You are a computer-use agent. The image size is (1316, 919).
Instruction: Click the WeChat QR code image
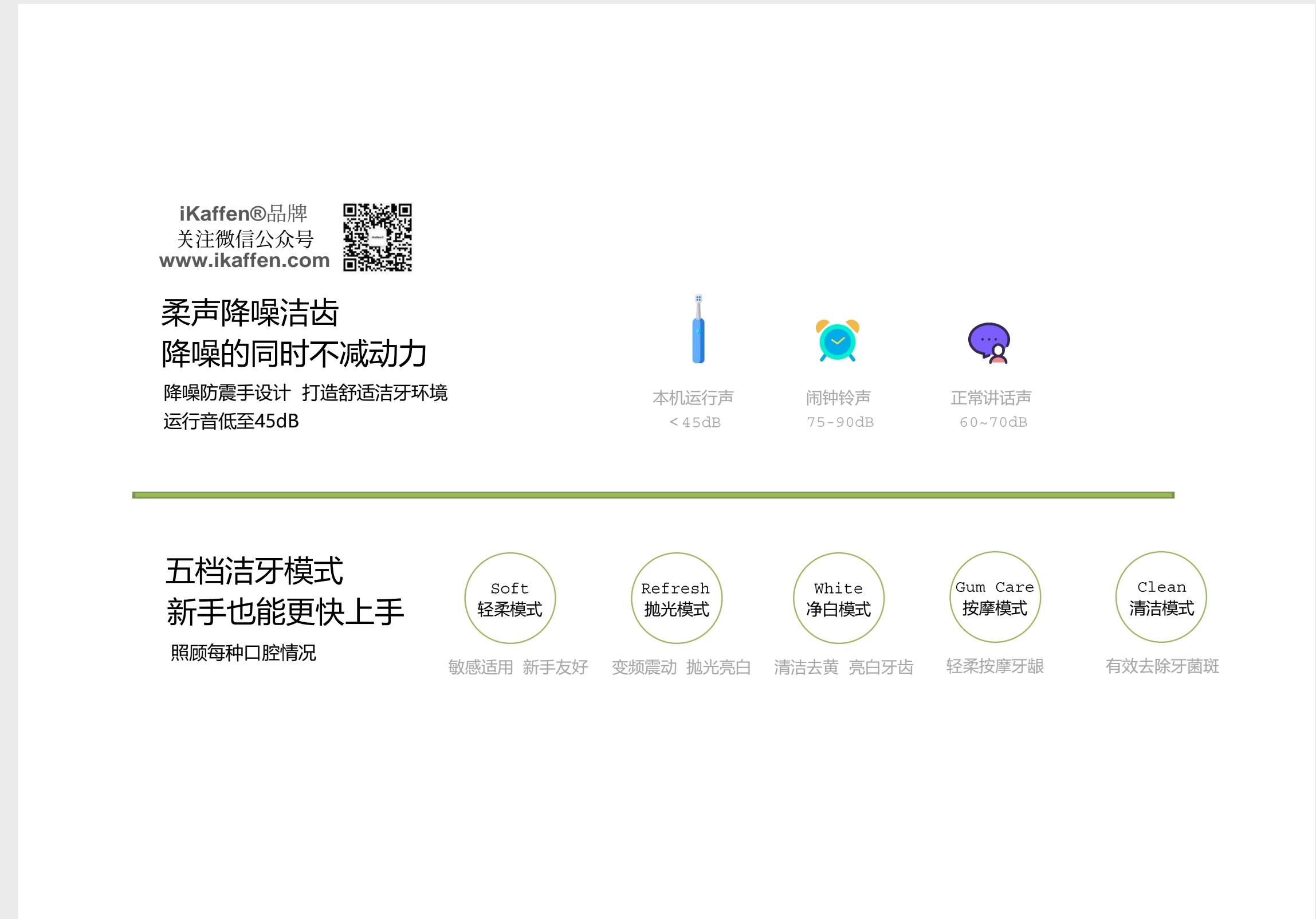coord(377,237)
